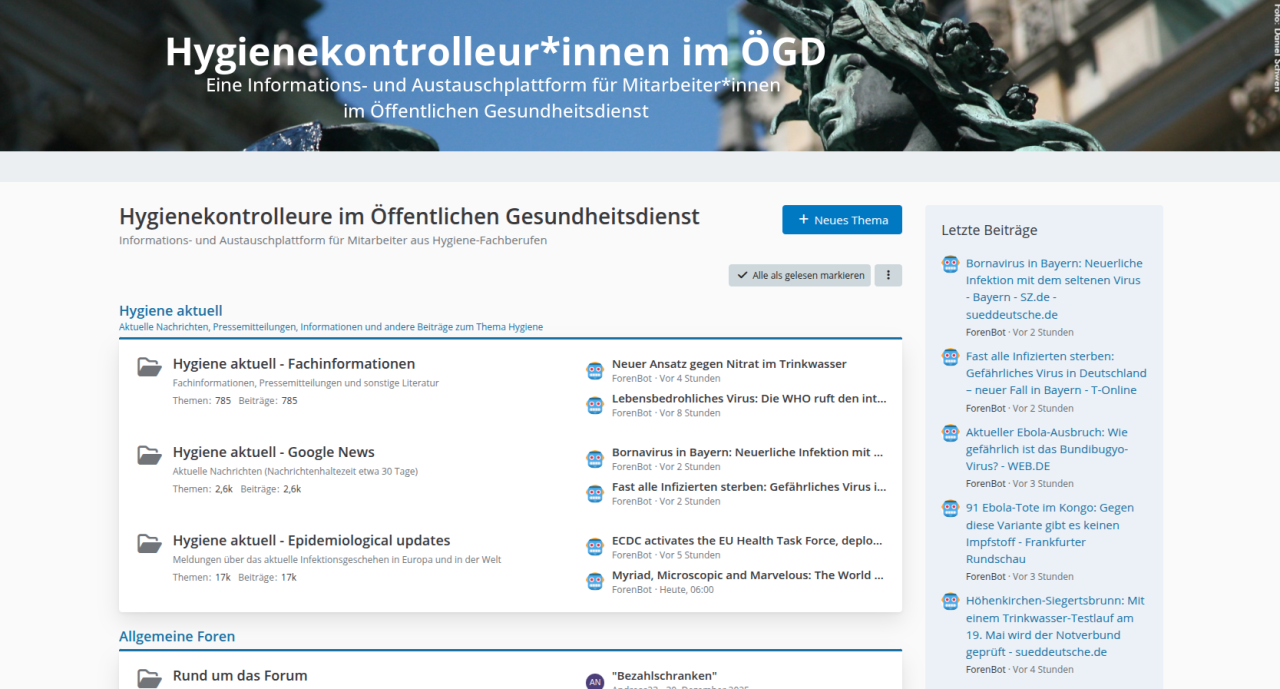The image size is (1280, 689).
Task: Click ForenBot avatar next to Lebensbedrohliches Virus post
Action: (595, 405)
